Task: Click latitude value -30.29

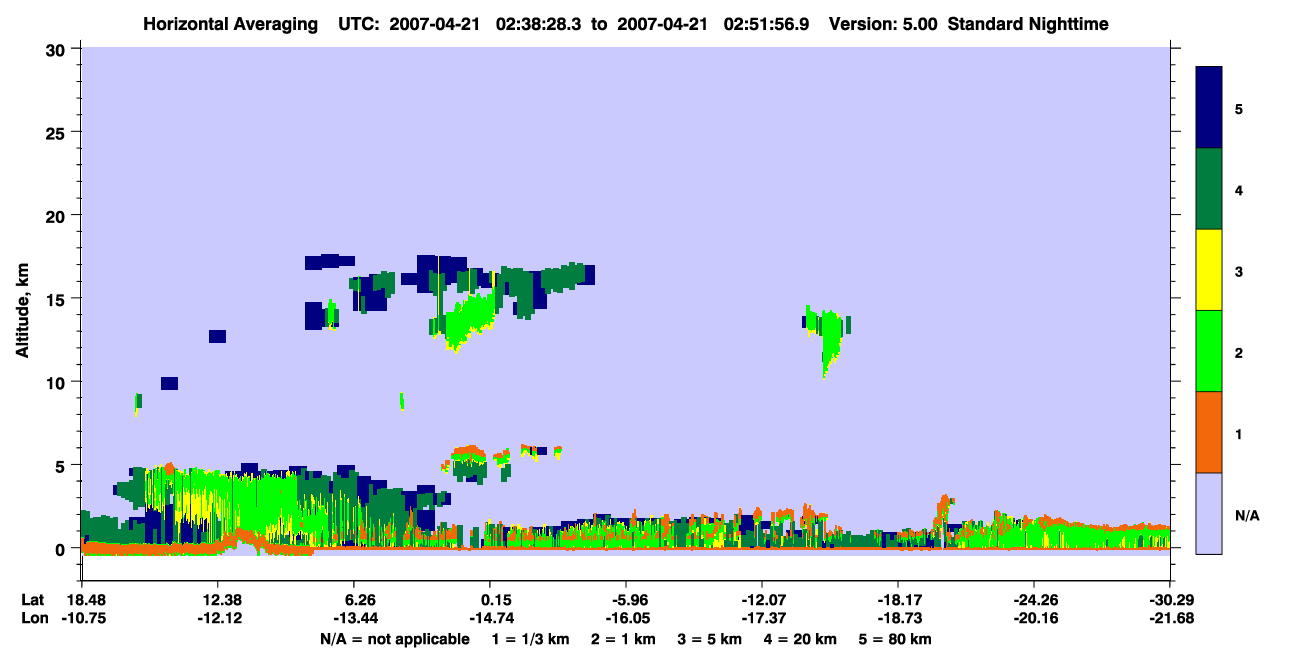Action: 1170,600
